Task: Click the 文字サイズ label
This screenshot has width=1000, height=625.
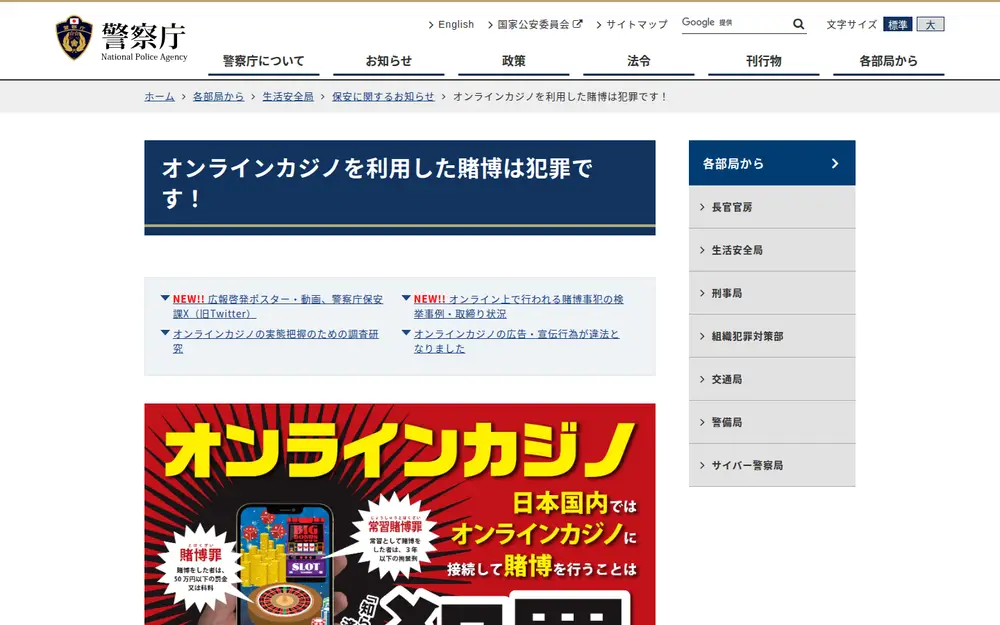Action: coord(851,24)
